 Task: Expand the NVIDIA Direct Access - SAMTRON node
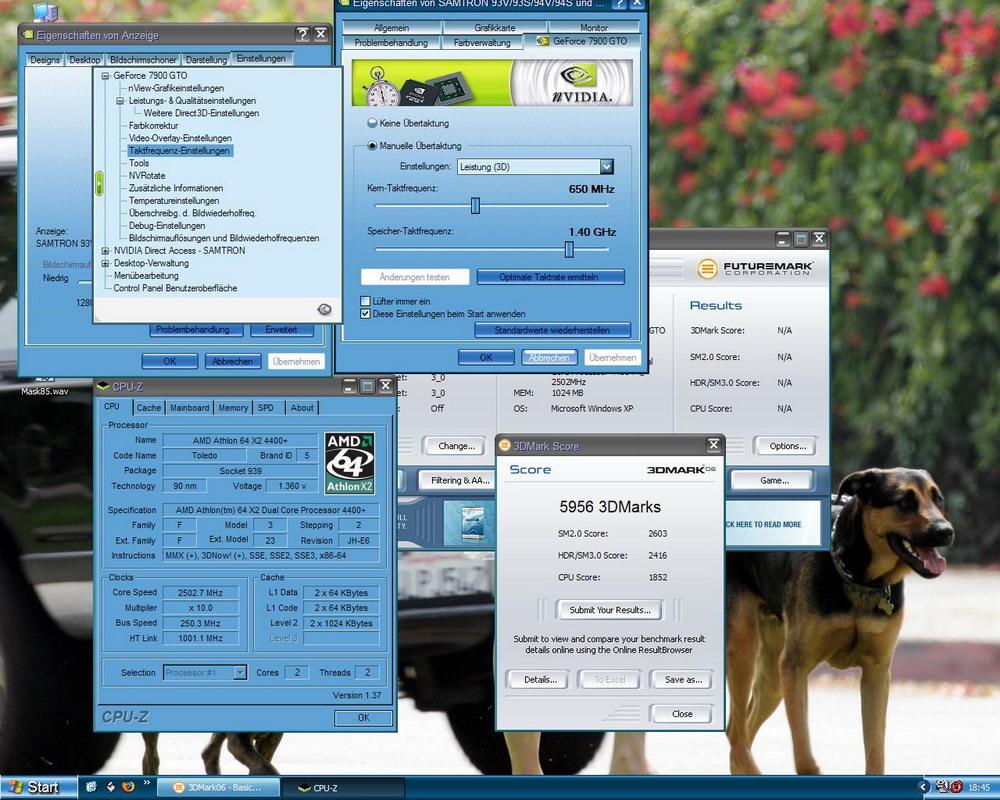pos(105,251)
